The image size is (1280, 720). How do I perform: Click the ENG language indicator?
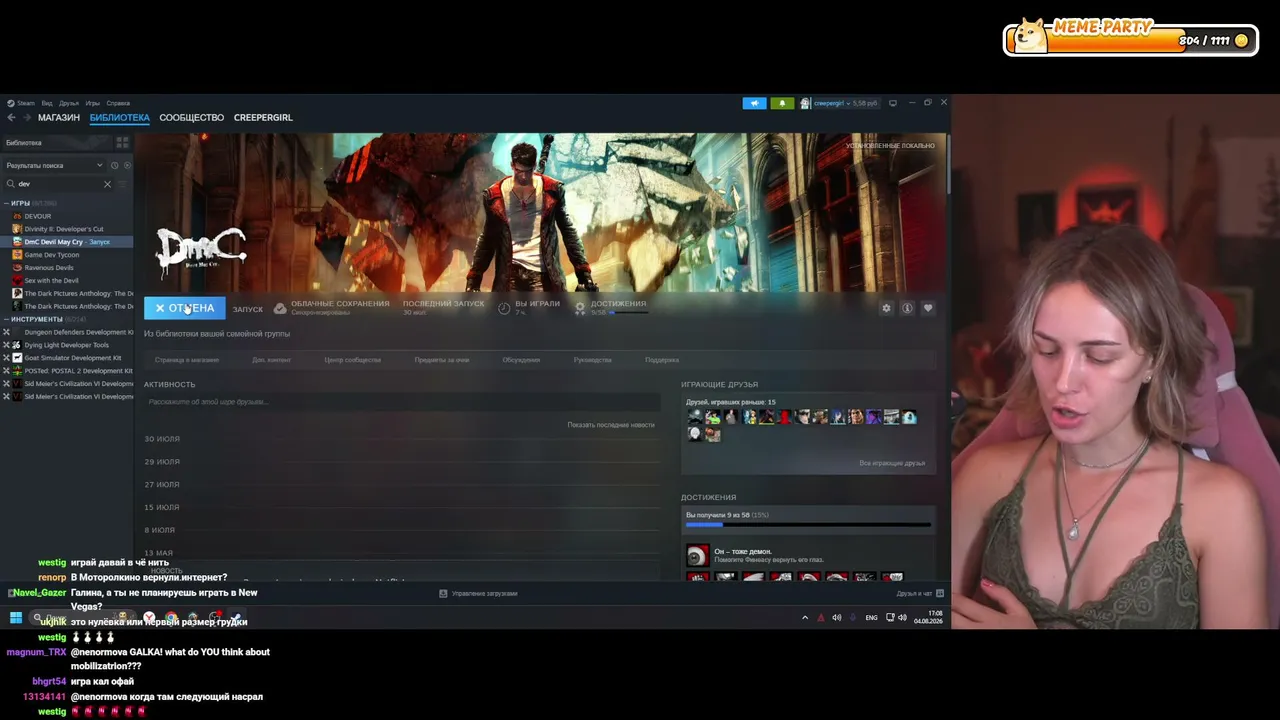pos(871,618)
